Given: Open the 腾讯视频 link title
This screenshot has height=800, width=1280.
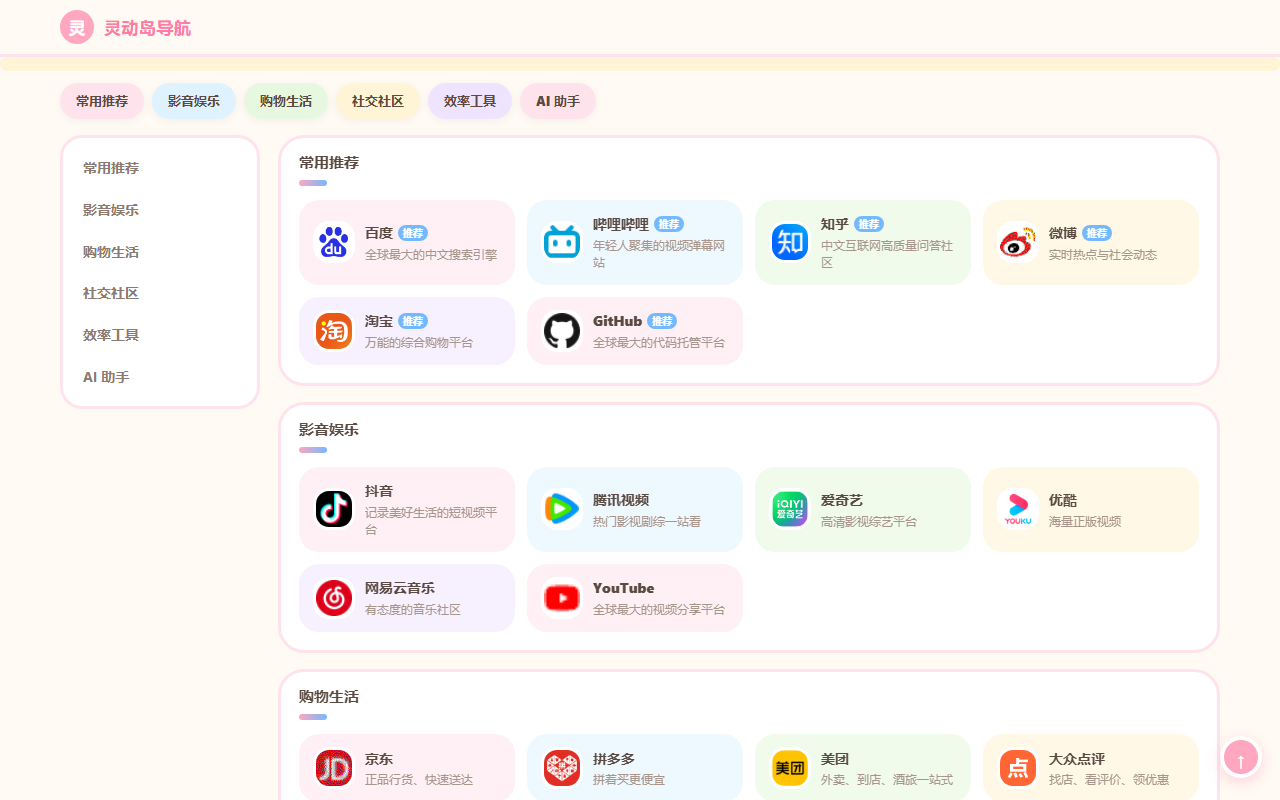Looking at the screenshot, I should [x=621, y=500].
